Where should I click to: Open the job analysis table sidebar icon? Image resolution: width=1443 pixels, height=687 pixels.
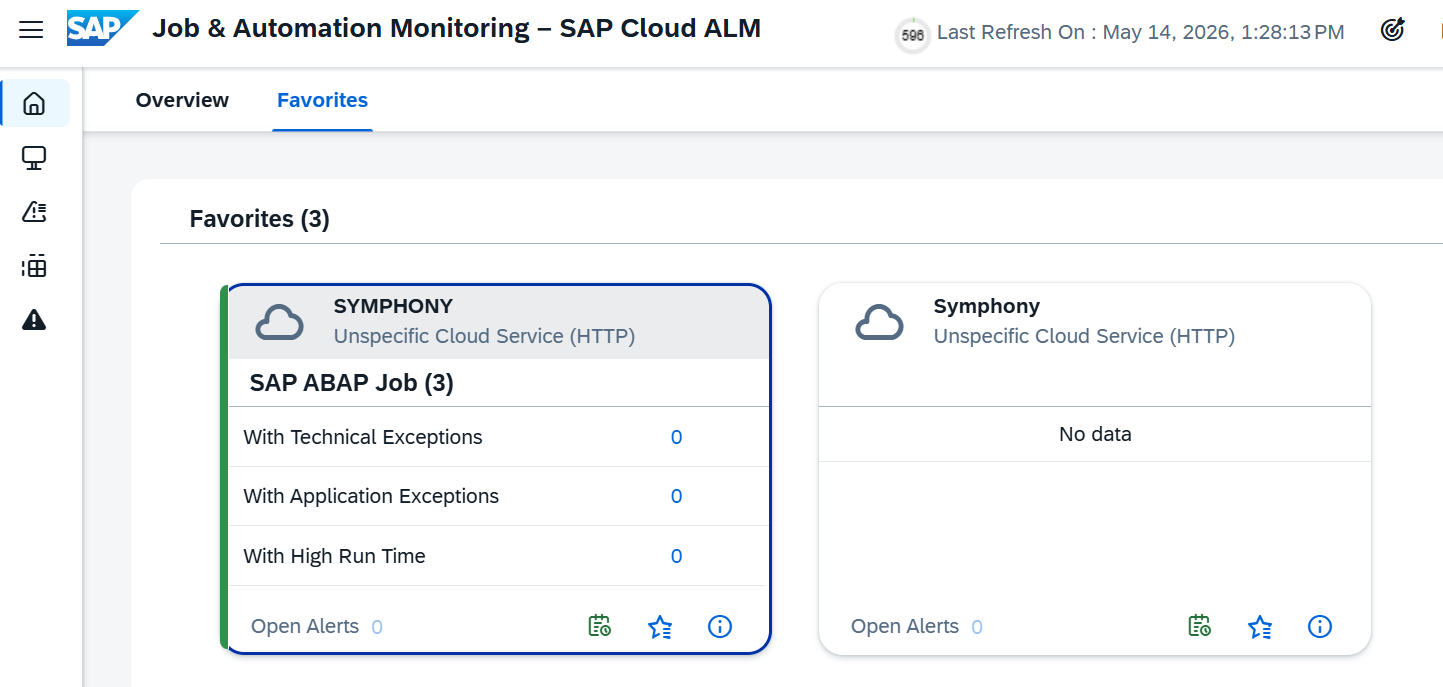point(34,266)
